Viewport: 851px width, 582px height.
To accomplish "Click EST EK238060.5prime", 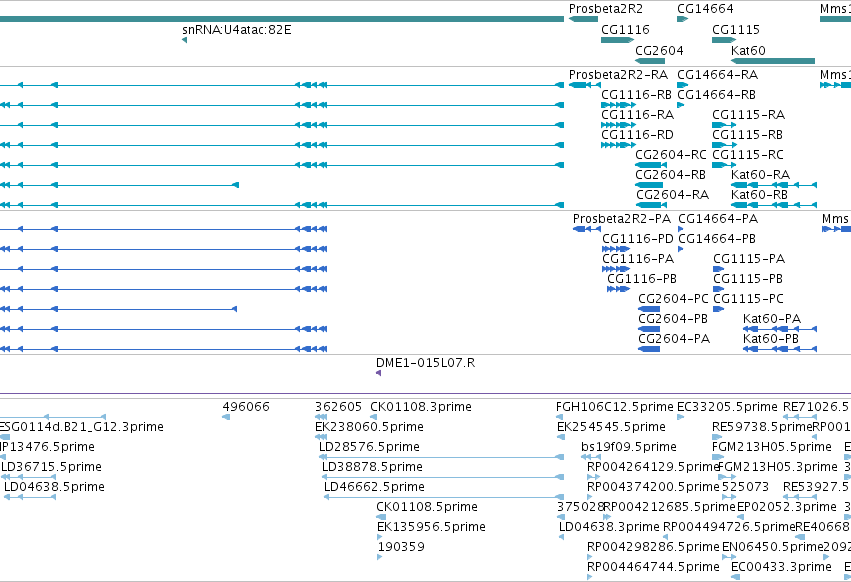I will [369, 427].
